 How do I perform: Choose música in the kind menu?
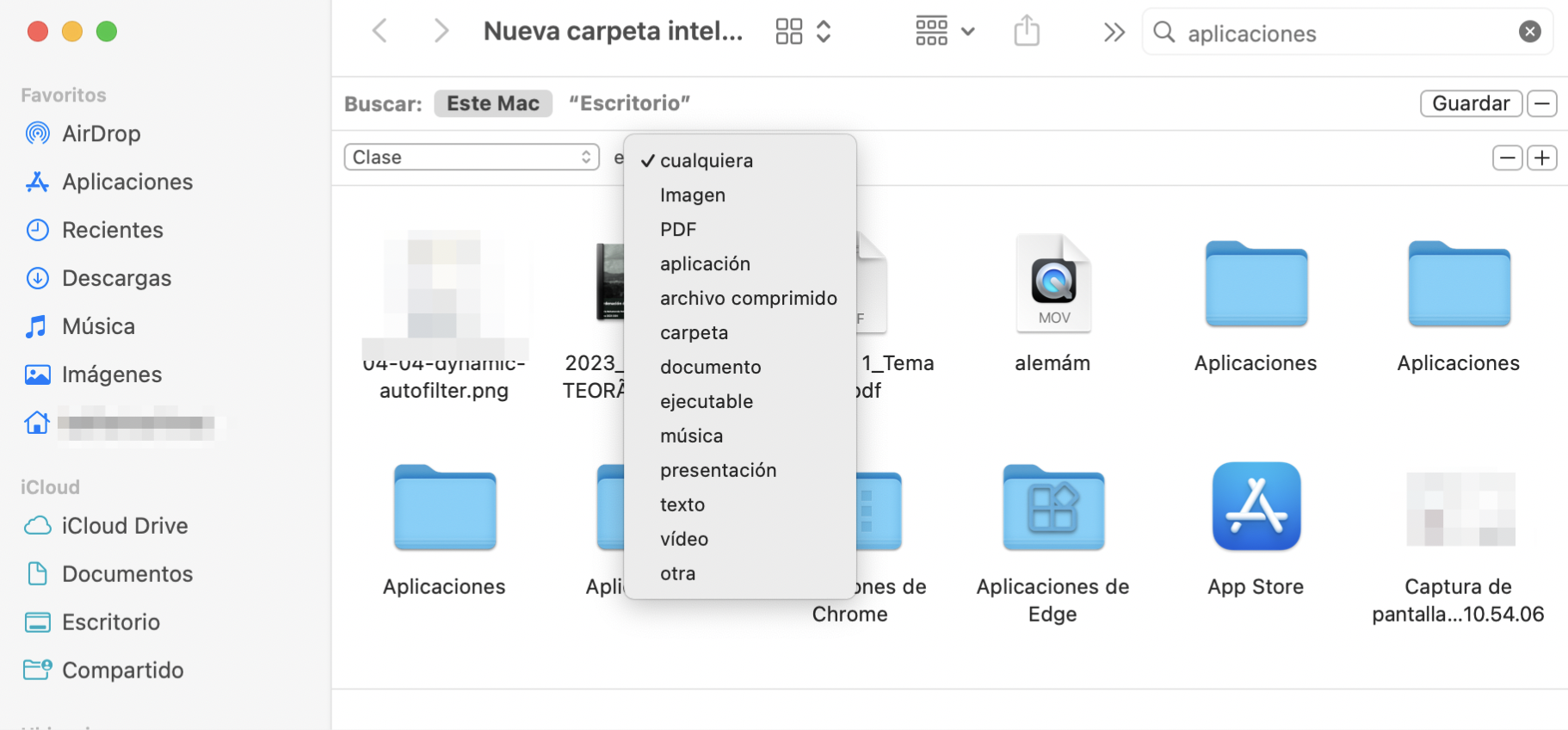[740, 436]
